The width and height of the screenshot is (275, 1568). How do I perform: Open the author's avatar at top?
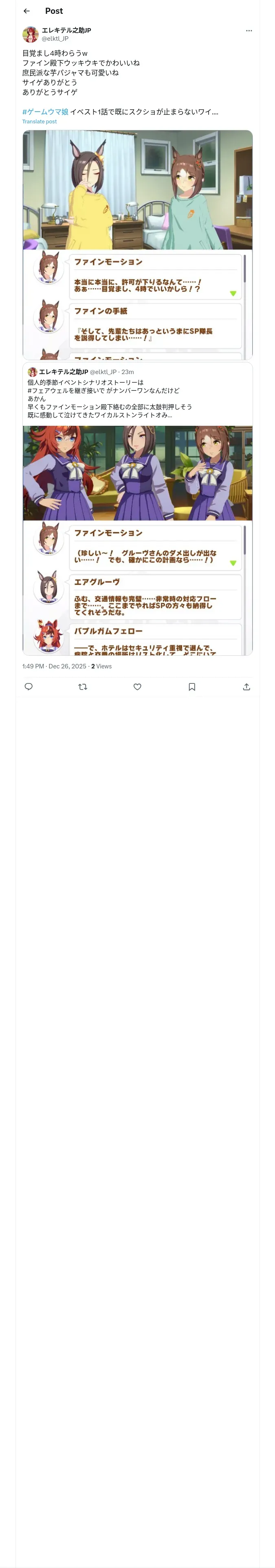tap(31, 34)
